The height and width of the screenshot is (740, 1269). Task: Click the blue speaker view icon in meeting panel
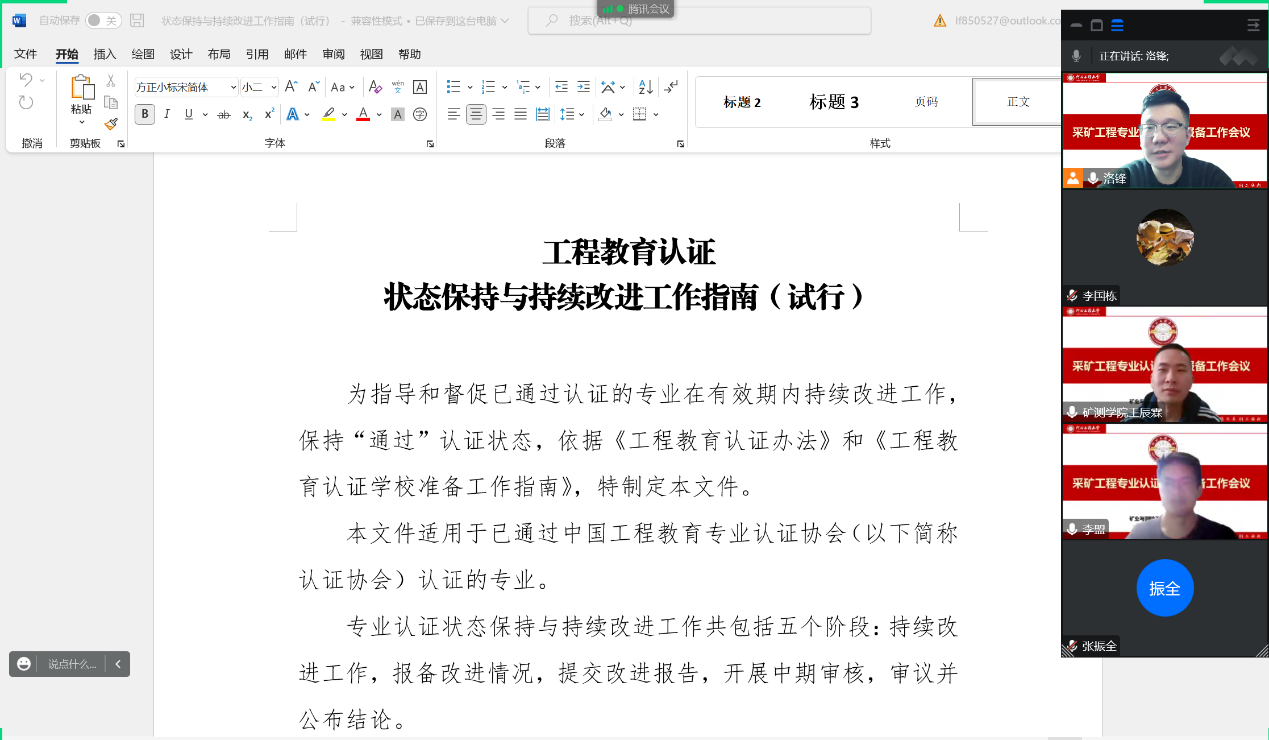pos(1117,25)
